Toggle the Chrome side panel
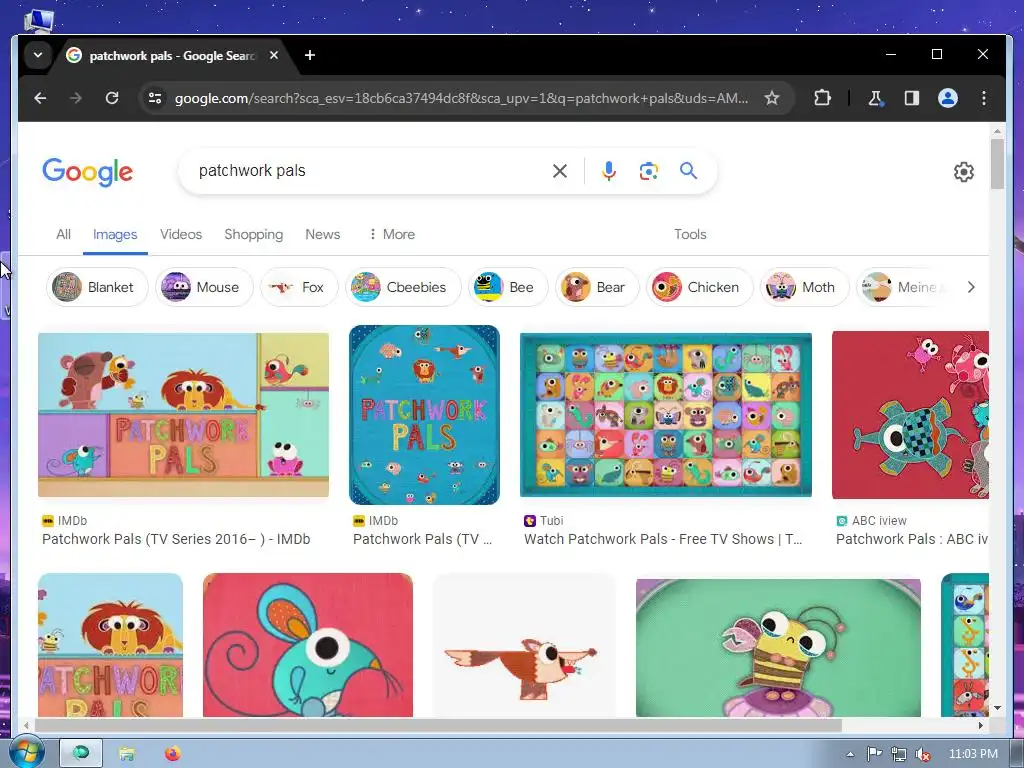 pyautogui.click(x=912, y=98)
